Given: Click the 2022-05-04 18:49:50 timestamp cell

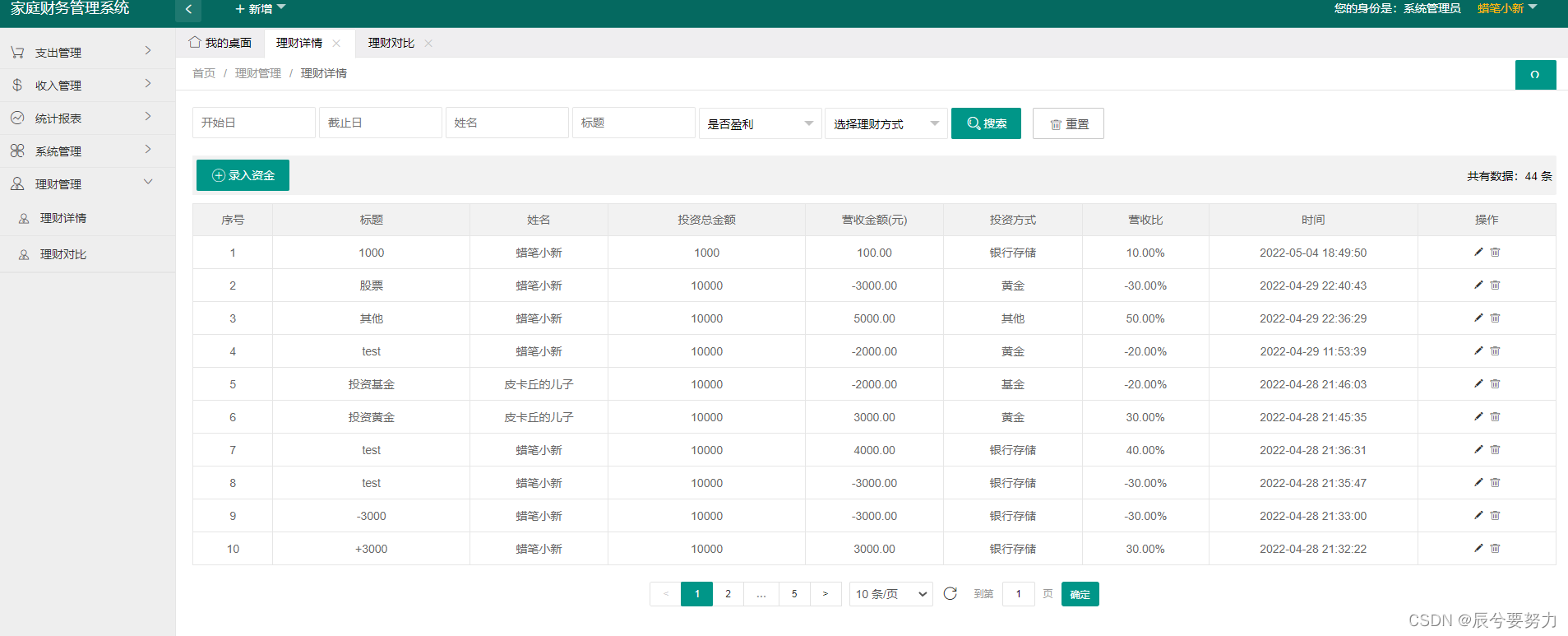Looking at the screenshot, I should [x=1313, y=253].
